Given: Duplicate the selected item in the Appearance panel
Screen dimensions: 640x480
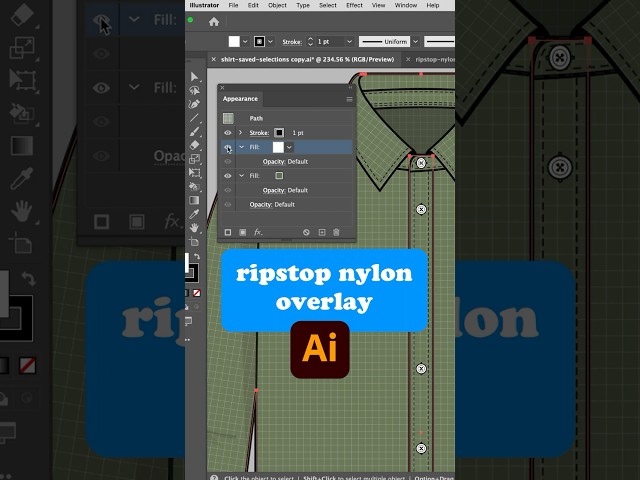Looking at the screenshot, I should pyautogui.click(x=322, y=232).
